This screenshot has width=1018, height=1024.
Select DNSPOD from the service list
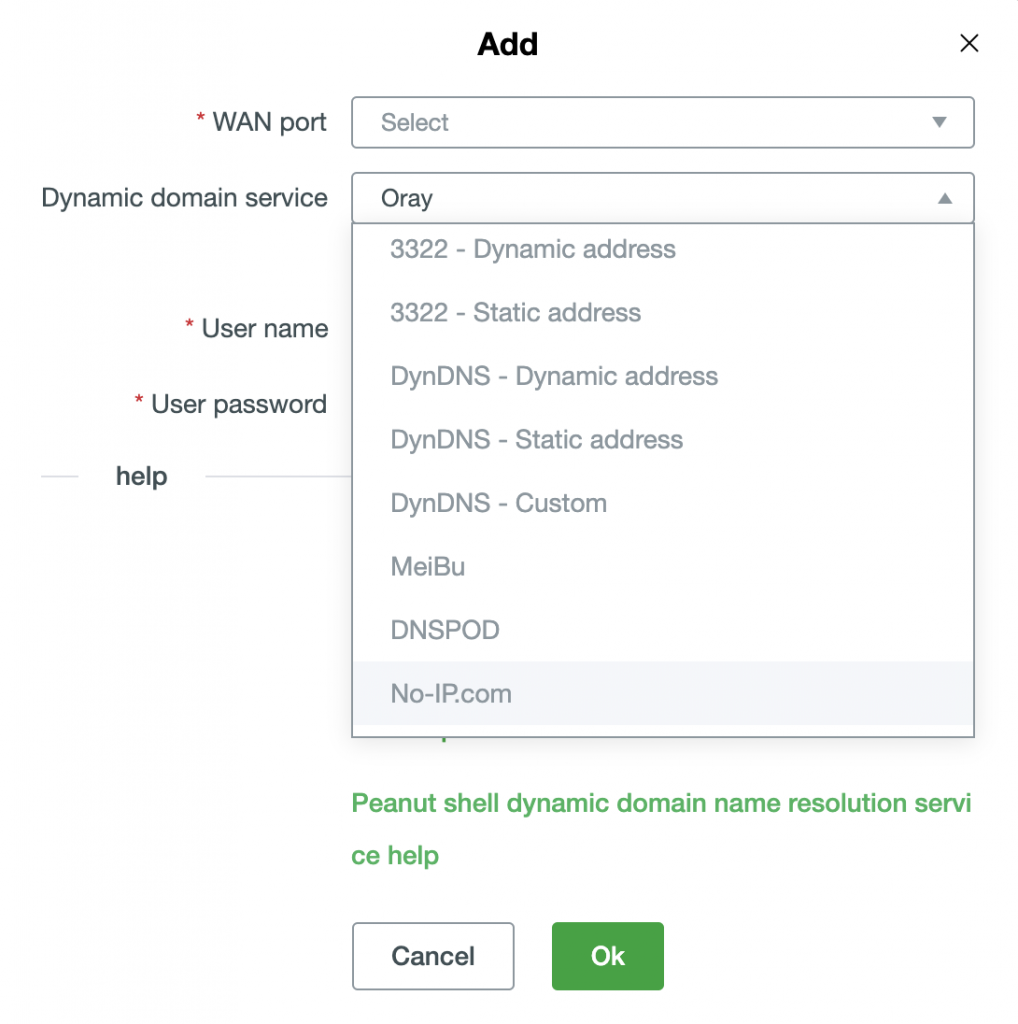pyautogui.click(x=662, y=630)
